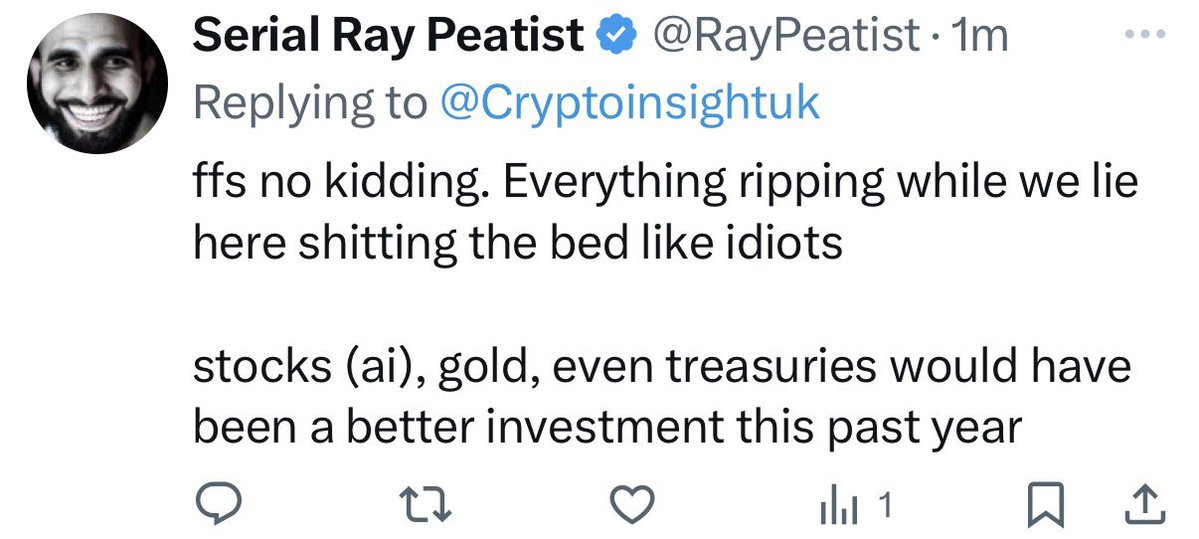Click the @RayPeatist handle
Image resolution: width=1199 pixels, height=539 pixels.
pyautogui.click(x=785, y=37)
